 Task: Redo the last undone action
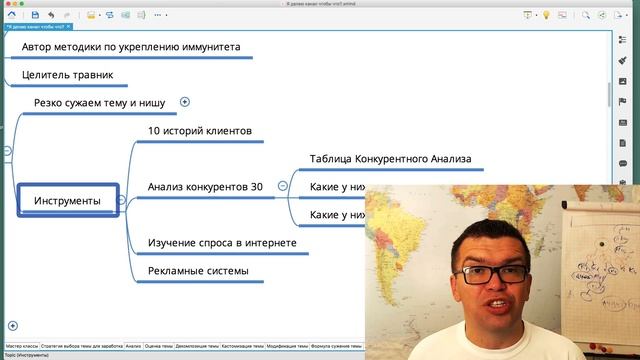point(67,15)
